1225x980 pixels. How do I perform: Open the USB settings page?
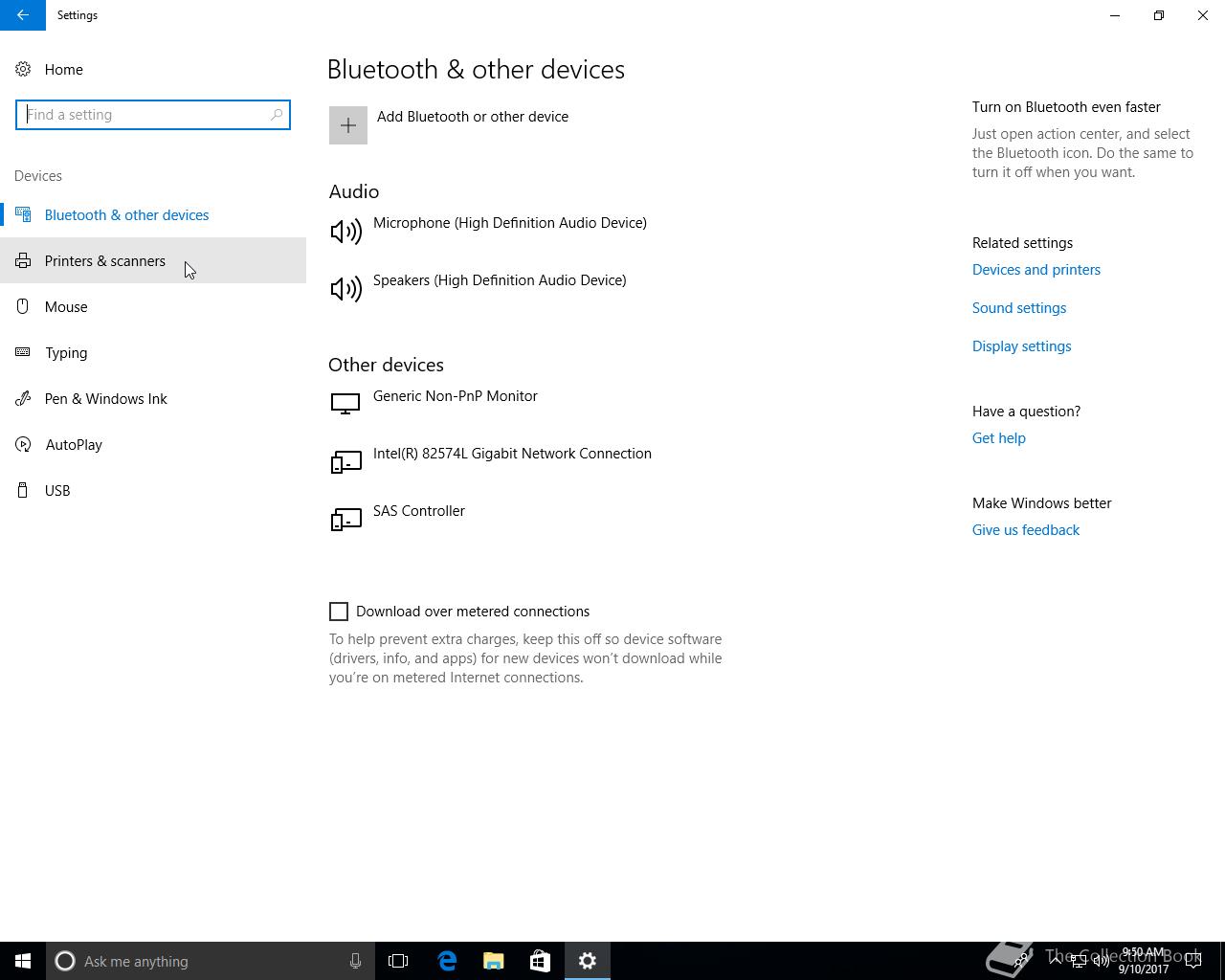click(153, 491)
